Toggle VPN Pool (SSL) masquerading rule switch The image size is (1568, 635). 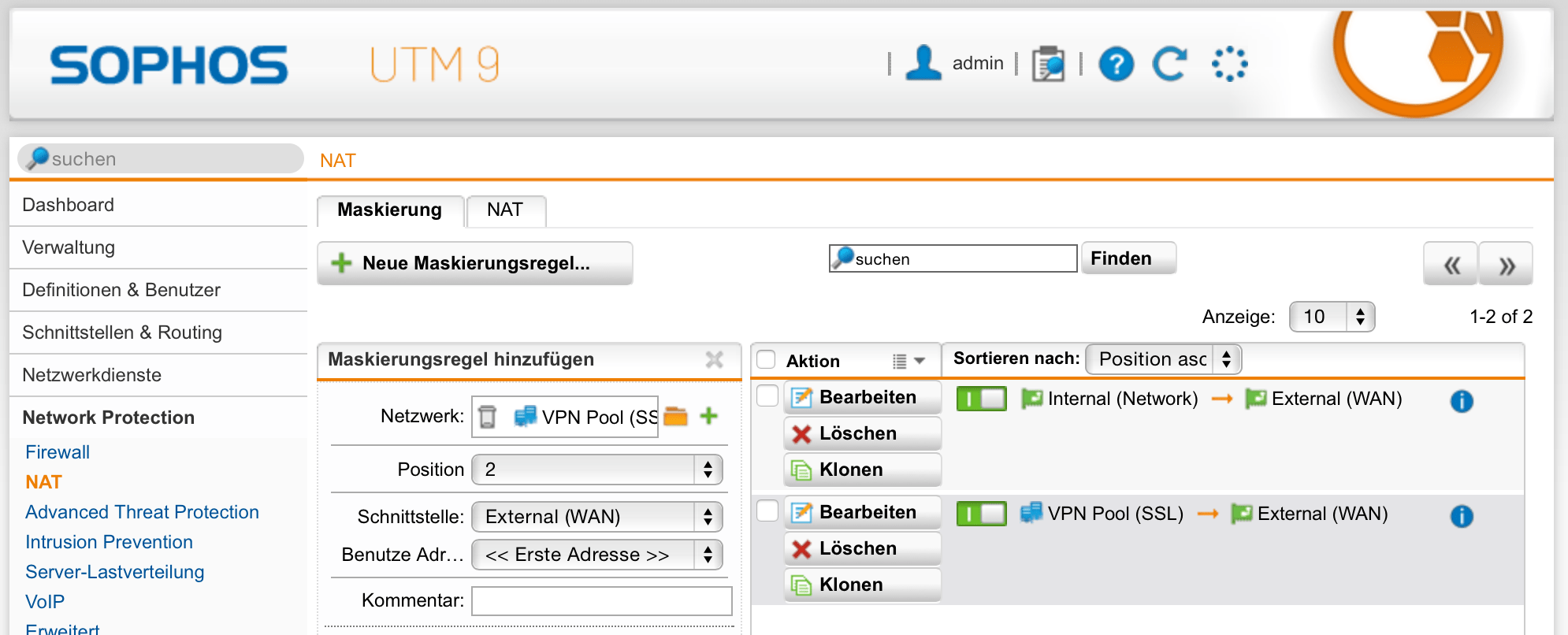[x=981, y=514]
